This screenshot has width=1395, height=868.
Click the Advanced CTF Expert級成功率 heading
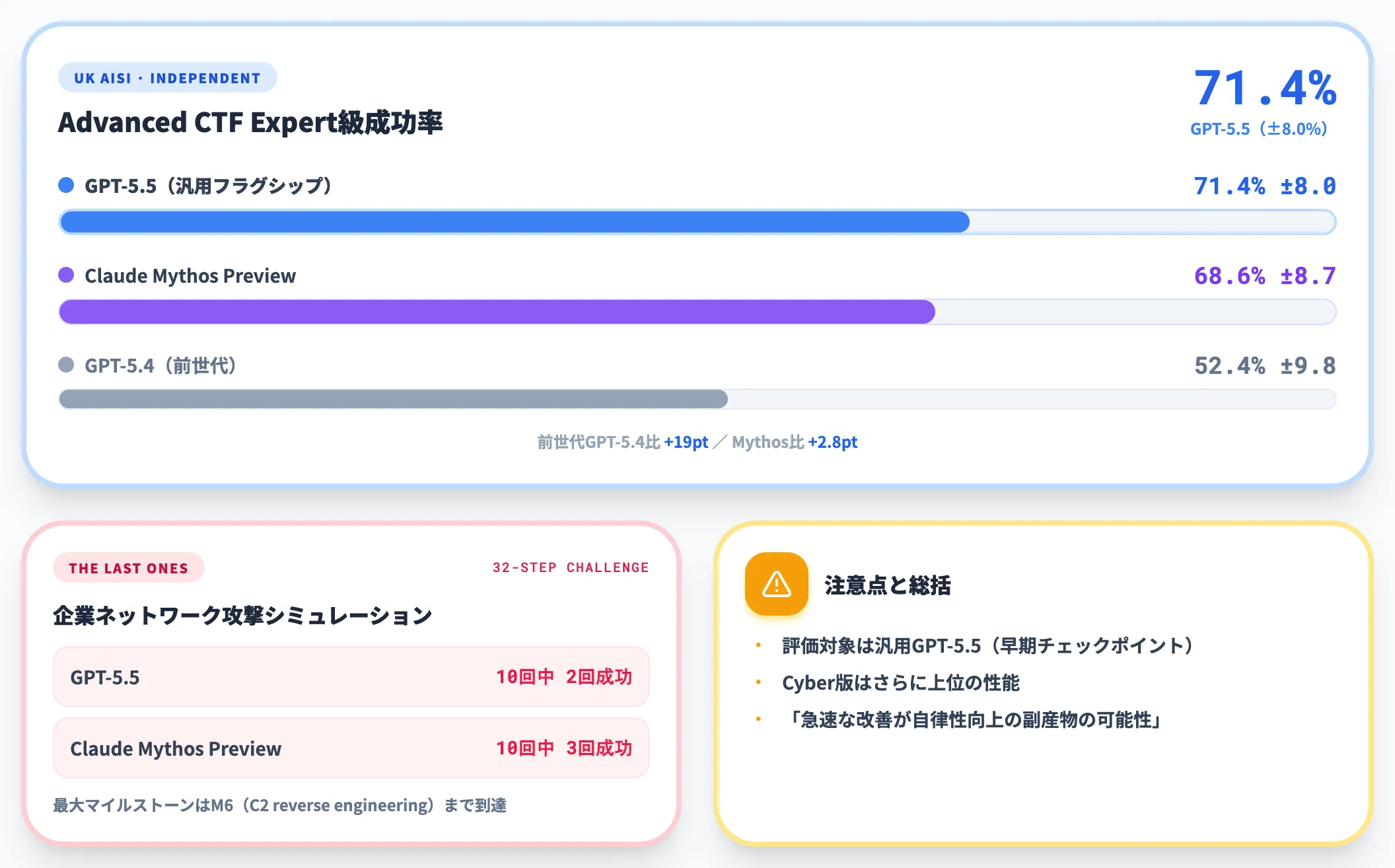pos(250,122)
